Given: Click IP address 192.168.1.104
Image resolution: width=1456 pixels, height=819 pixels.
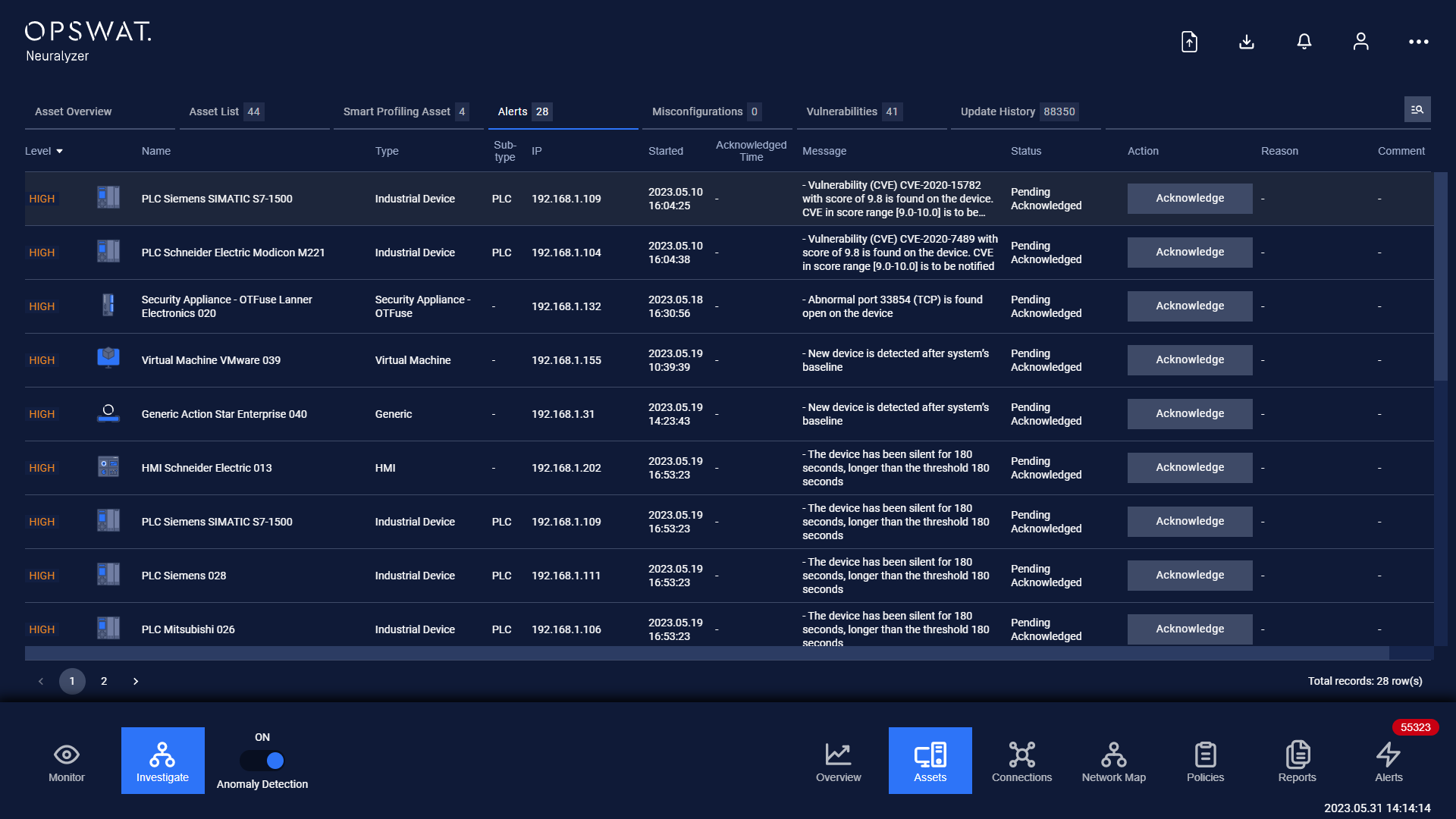Looking at the screenshot, I should 566,253.
